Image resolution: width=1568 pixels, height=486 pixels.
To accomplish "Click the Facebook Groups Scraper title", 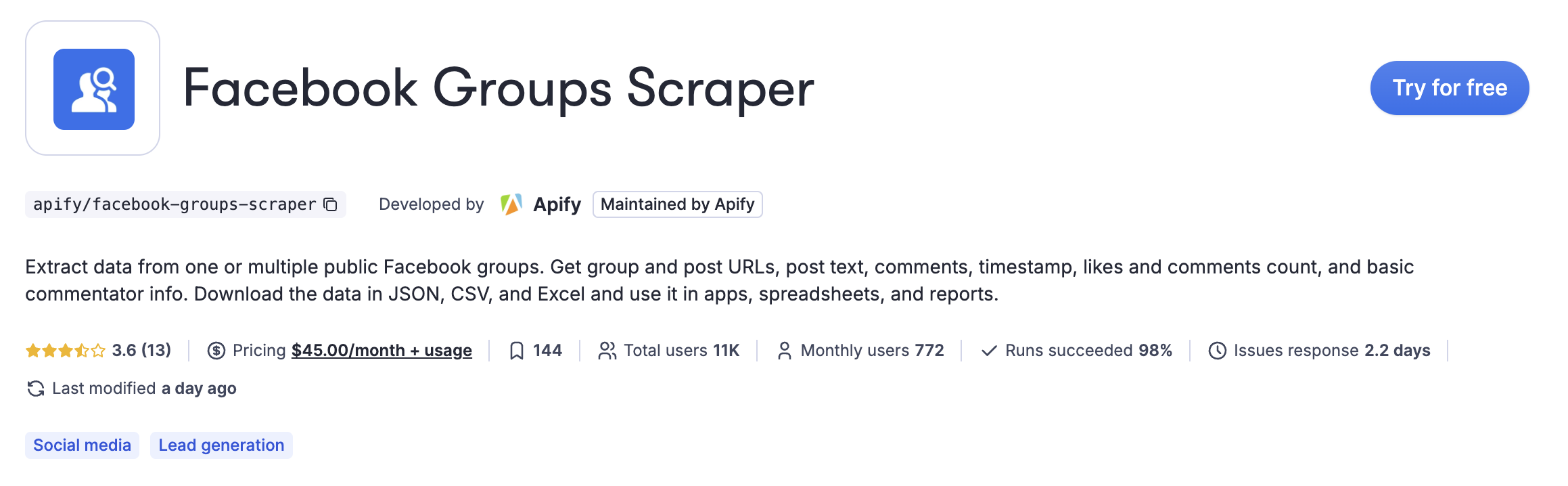I will 499,88.
